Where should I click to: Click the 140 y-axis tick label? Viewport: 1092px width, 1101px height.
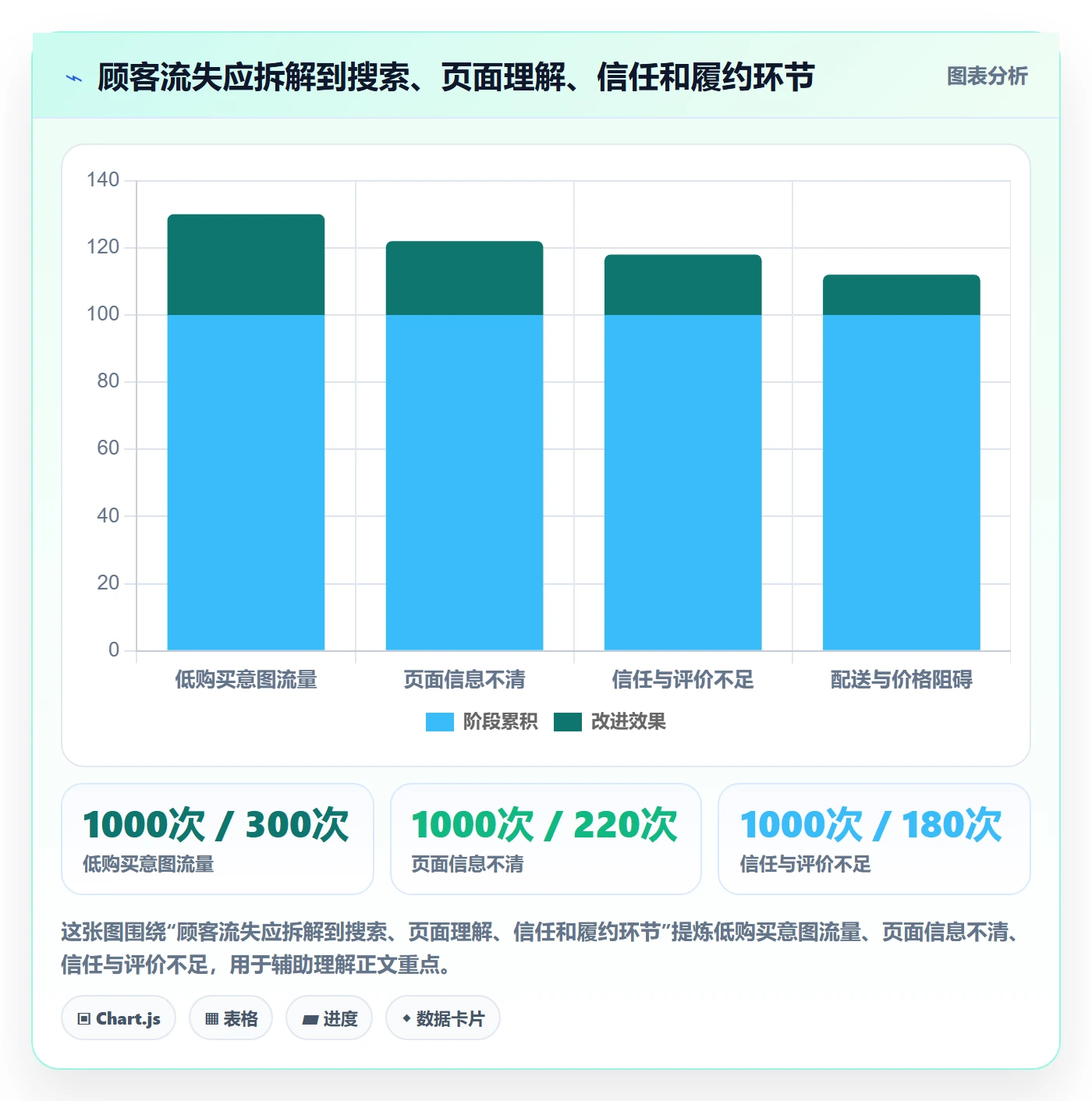tap(103, 180)
